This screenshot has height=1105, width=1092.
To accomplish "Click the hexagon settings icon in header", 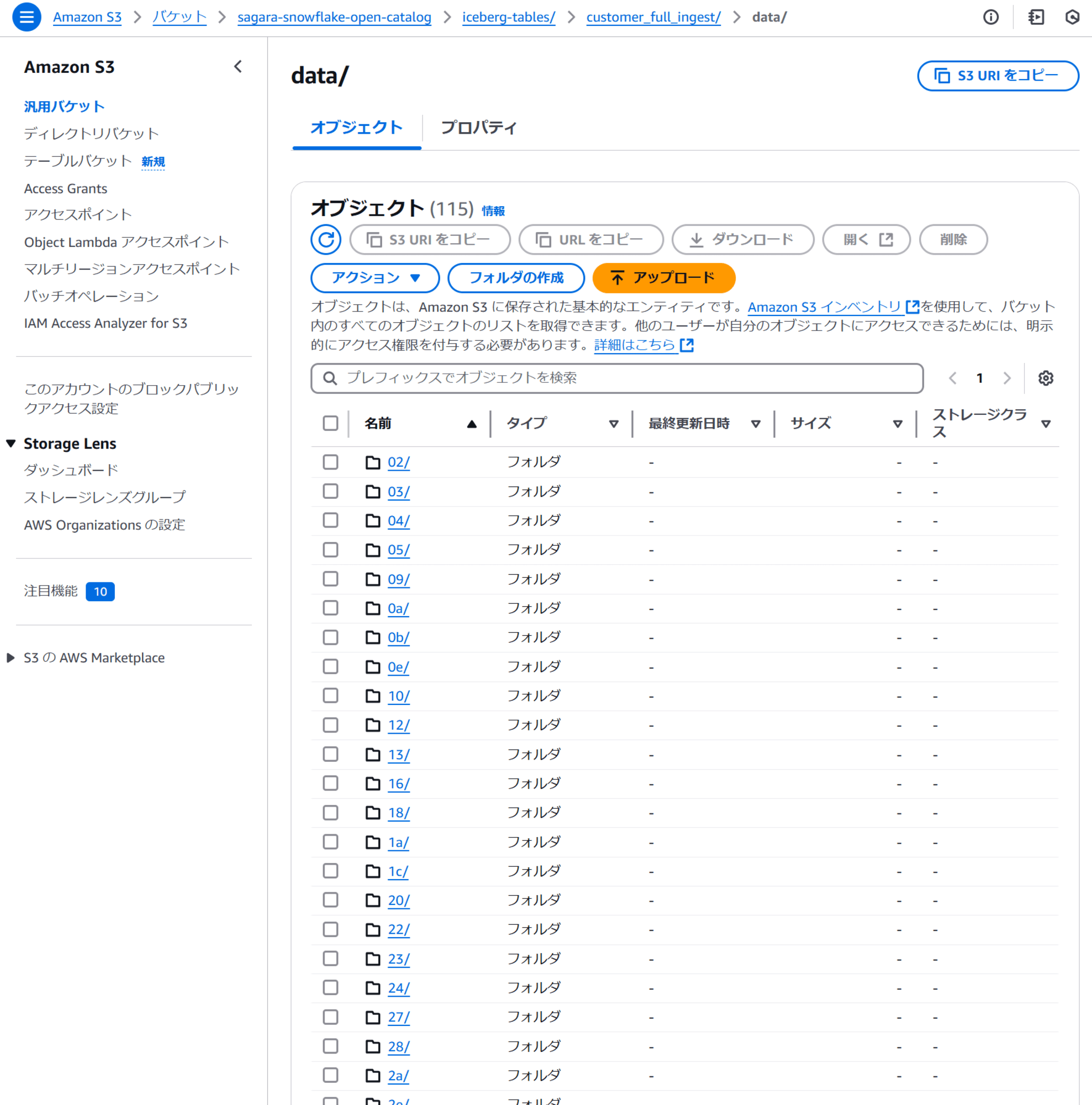I will point(1073,17).
